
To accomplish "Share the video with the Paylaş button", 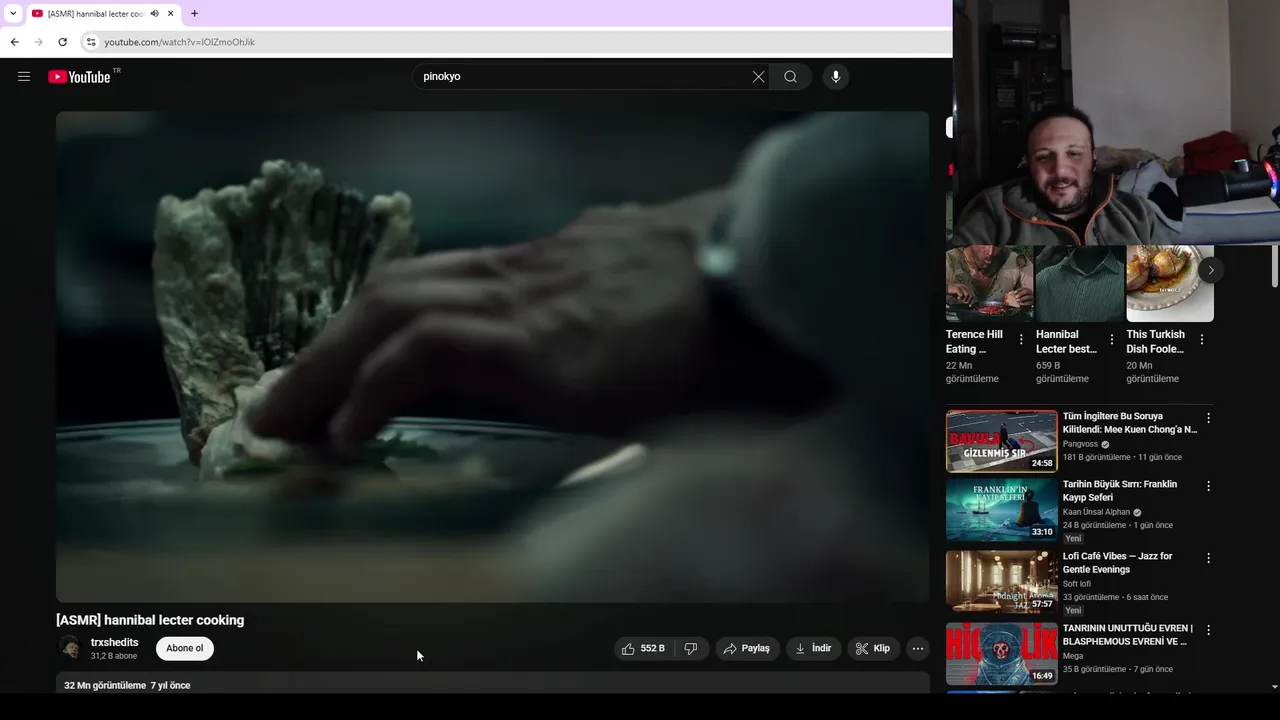I will coord(747,649).
